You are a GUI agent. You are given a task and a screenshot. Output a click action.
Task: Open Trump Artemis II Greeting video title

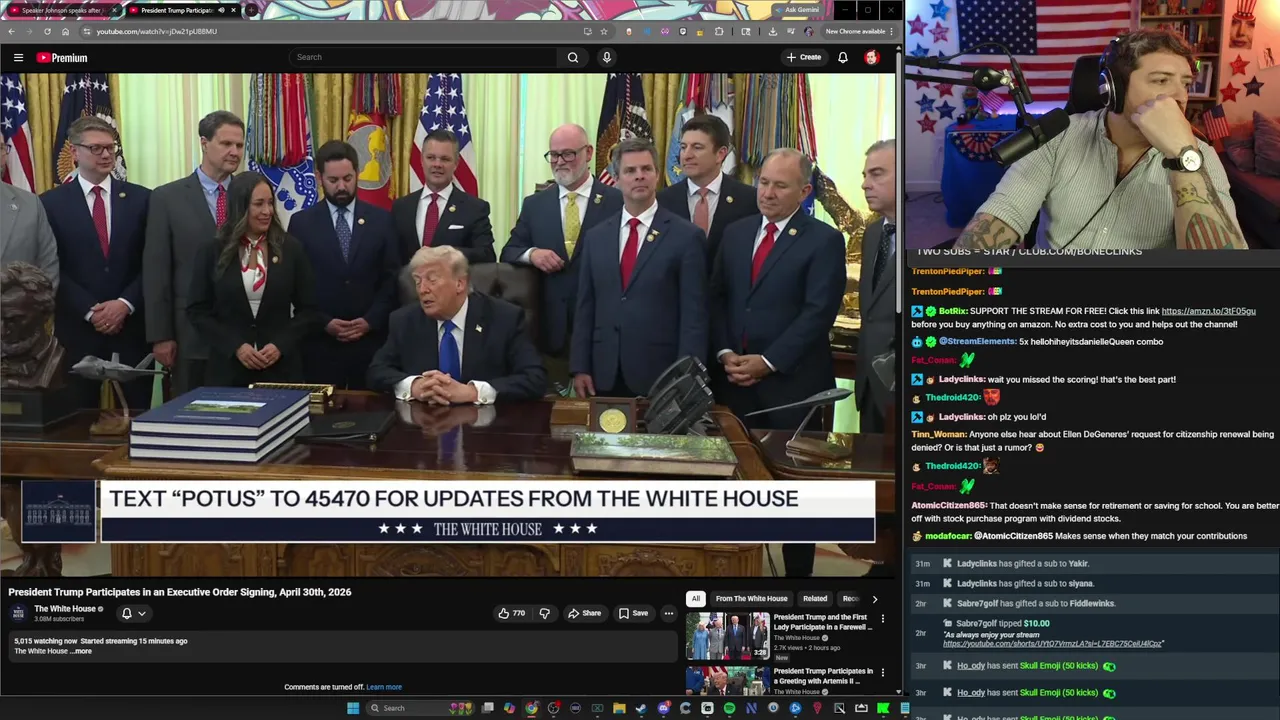tap(823, 676)
